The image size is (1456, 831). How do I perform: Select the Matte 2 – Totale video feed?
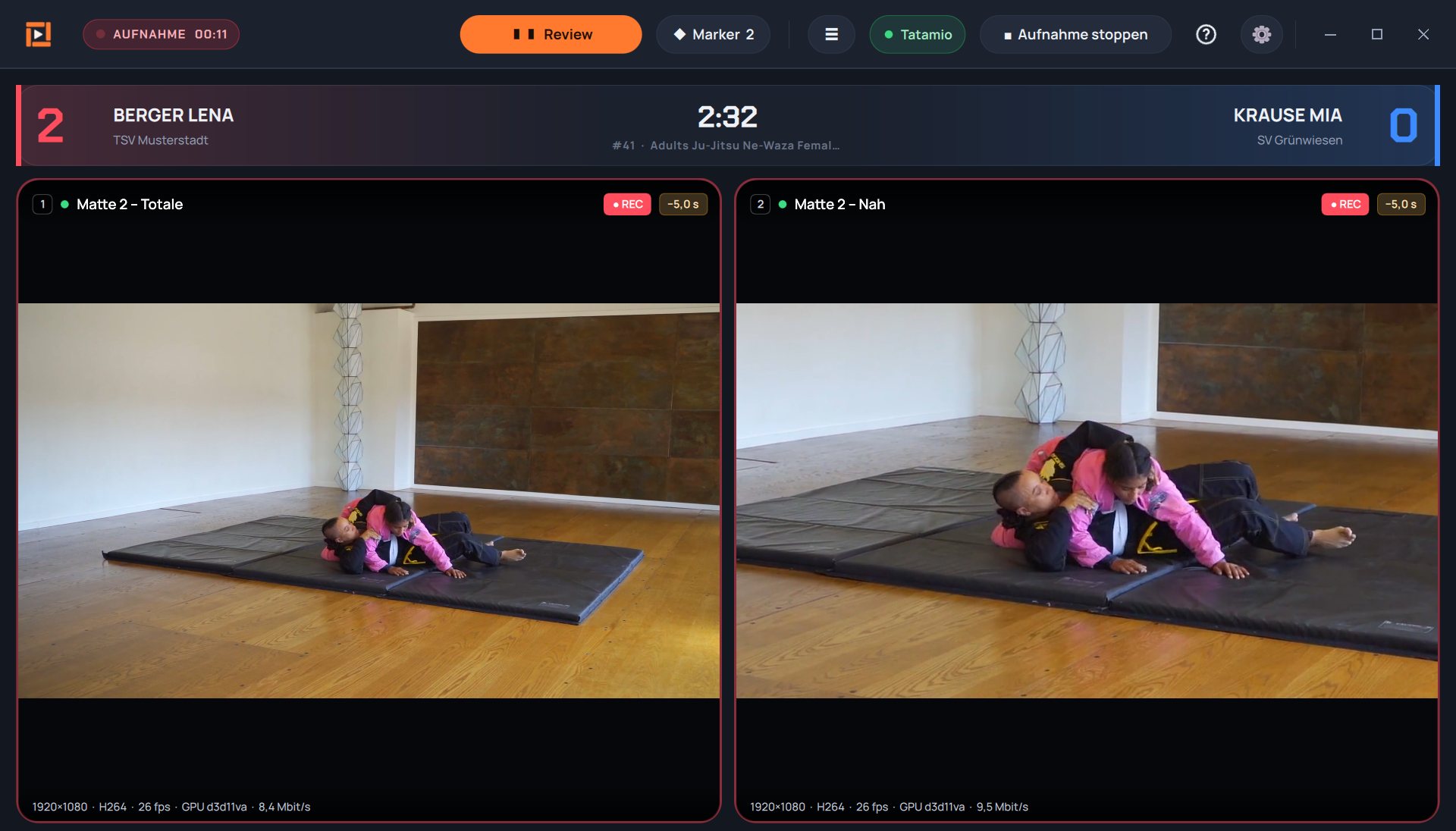tap(369, 500)
